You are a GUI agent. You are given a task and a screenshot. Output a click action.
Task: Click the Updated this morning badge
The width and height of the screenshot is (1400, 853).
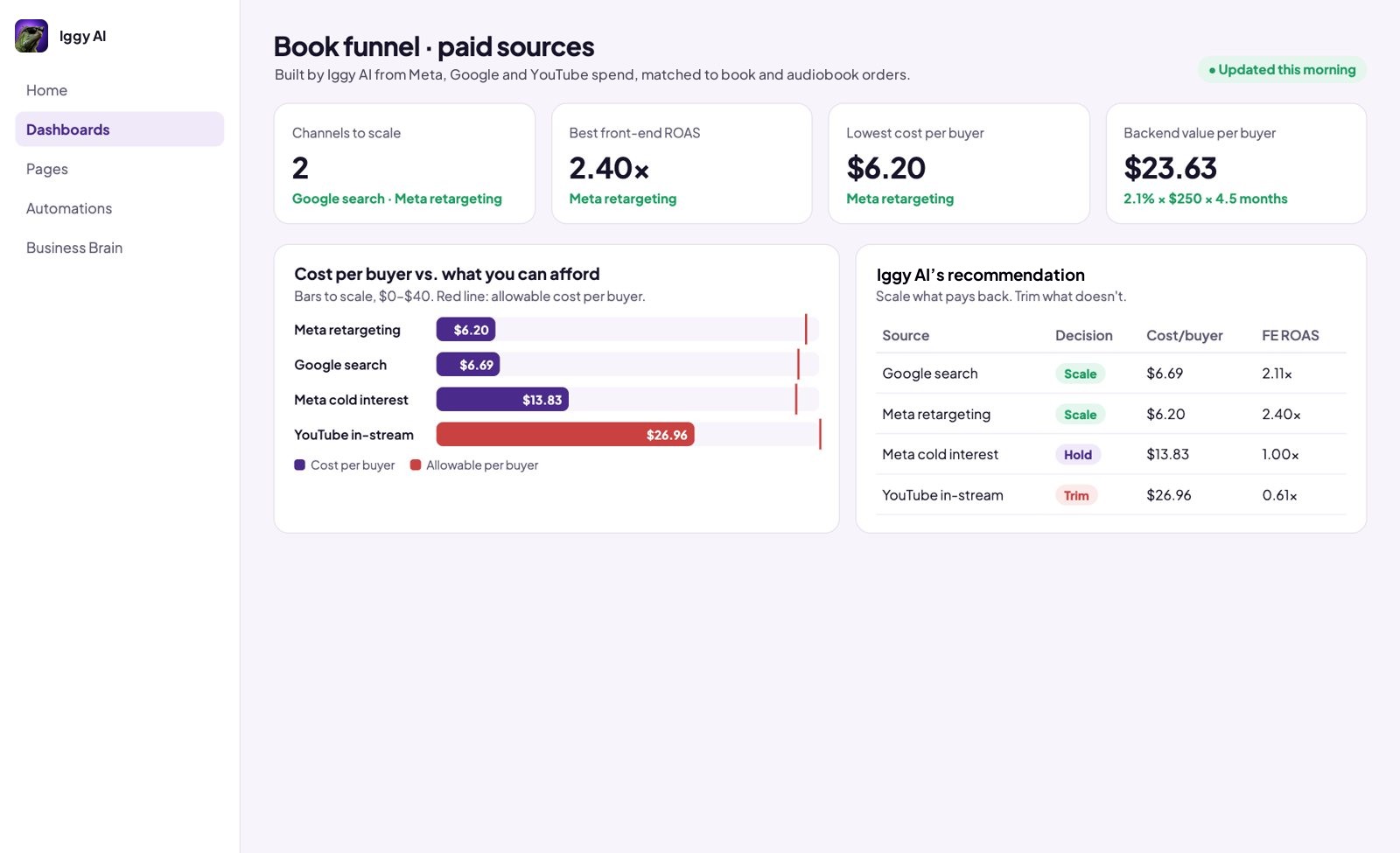(1282, 70)
